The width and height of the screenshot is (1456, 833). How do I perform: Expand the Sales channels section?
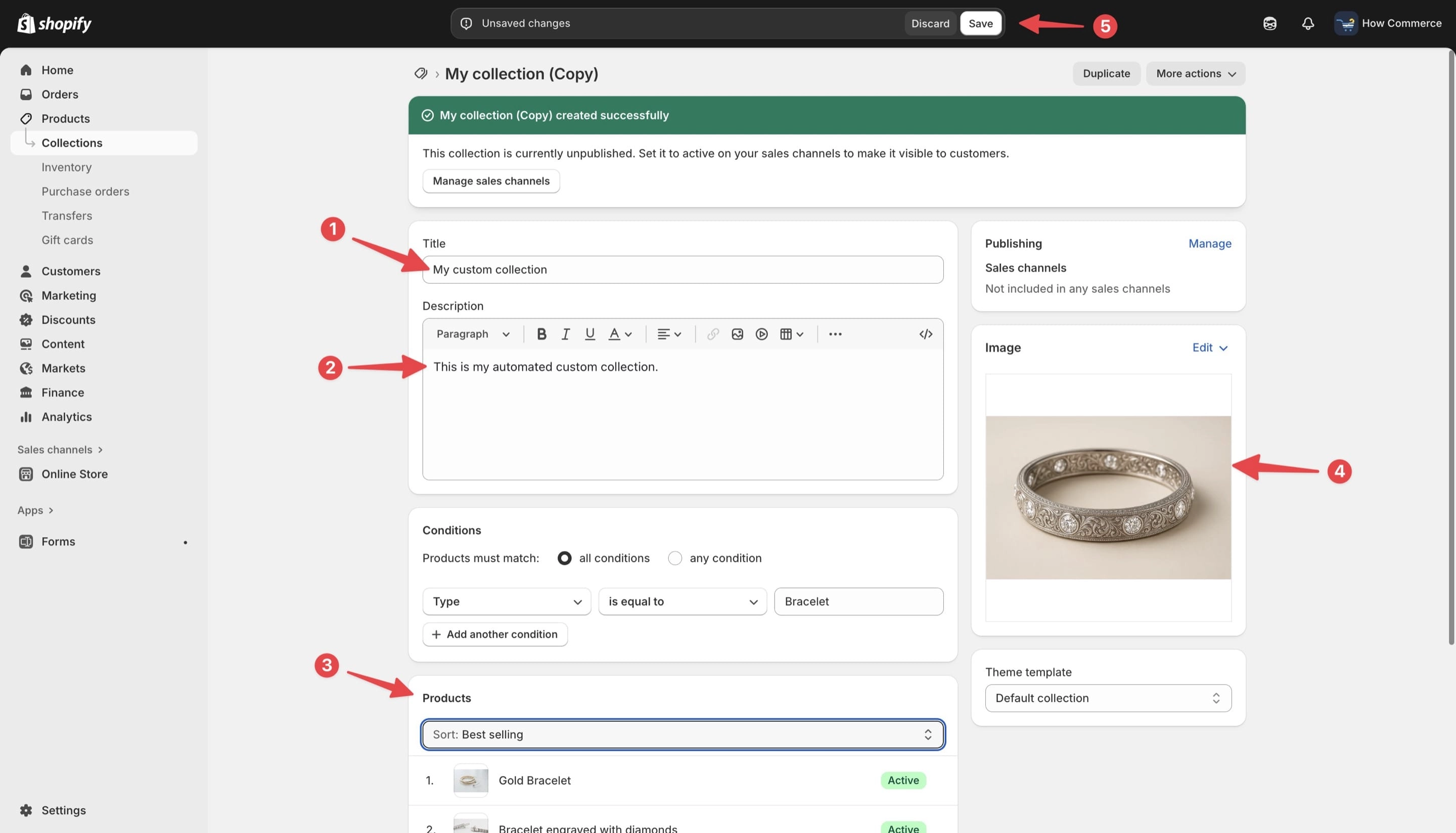[x=60, y=450]
